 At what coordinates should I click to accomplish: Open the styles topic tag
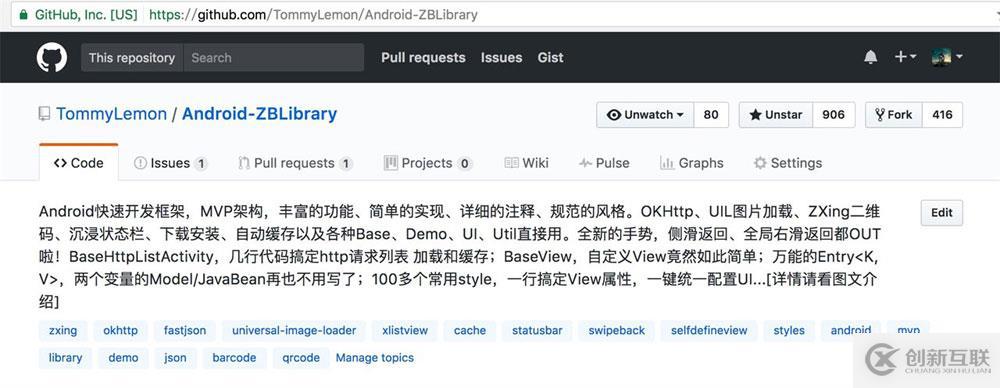(789, 331)
